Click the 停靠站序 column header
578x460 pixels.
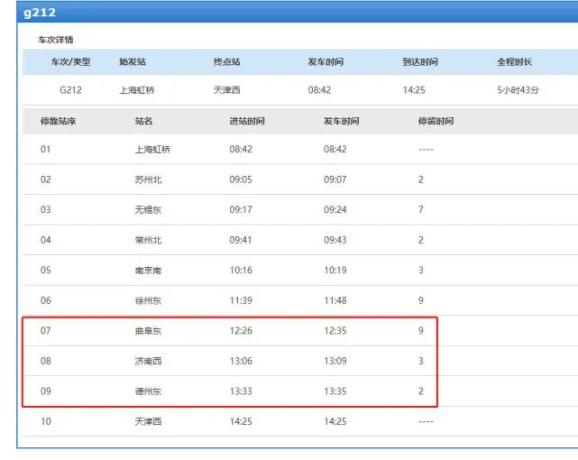point(58,121)
